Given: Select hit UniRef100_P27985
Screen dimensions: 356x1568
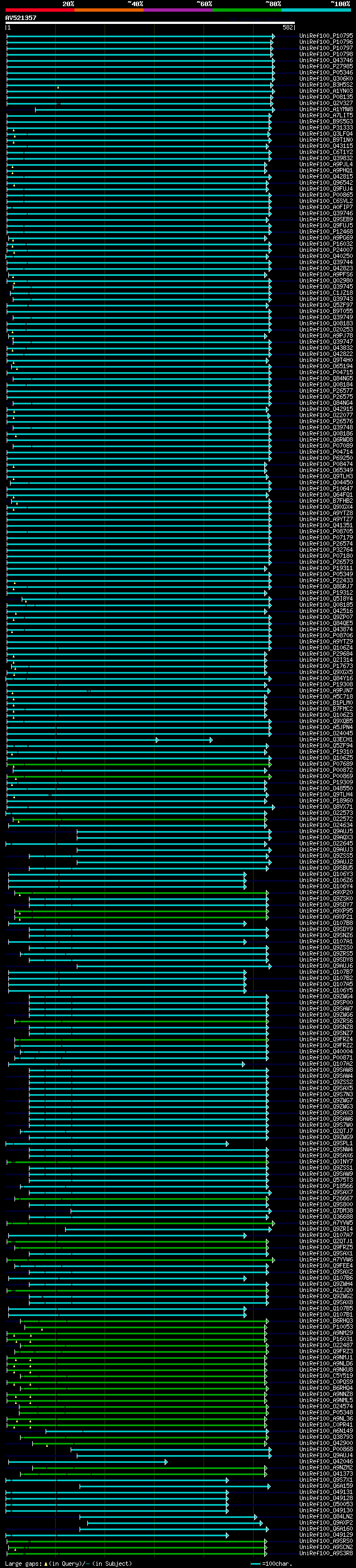Looking at the screenshot, I should tap(326, 66).
